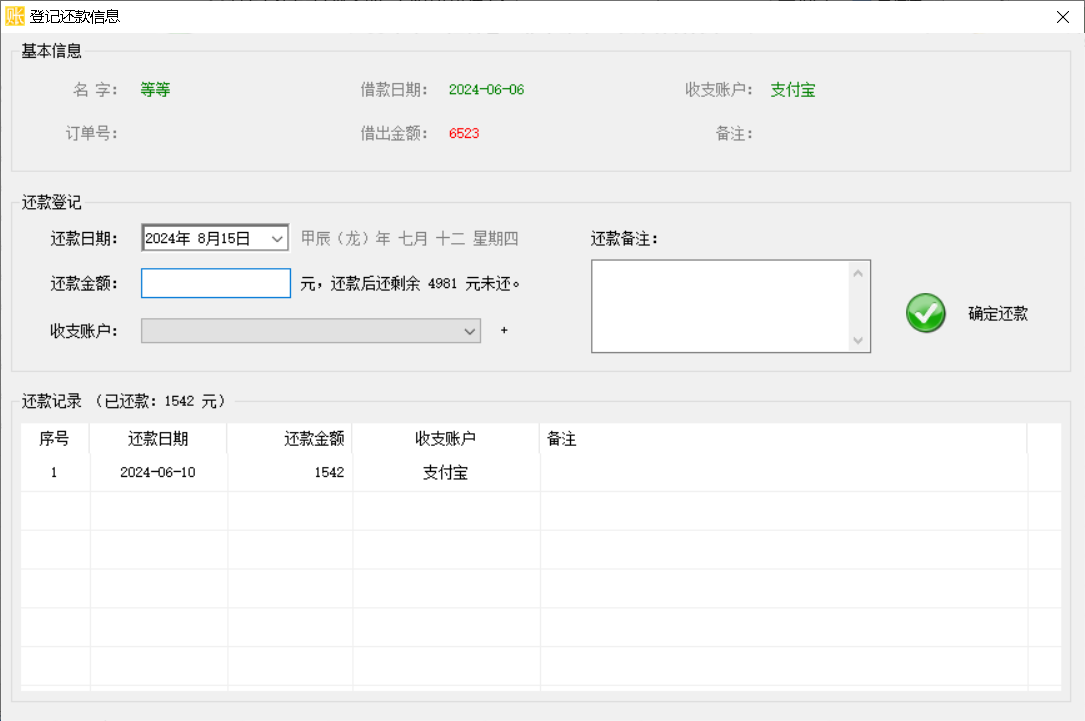
Task: Click the 备注 table column header
Action: (x=562, y=439)
